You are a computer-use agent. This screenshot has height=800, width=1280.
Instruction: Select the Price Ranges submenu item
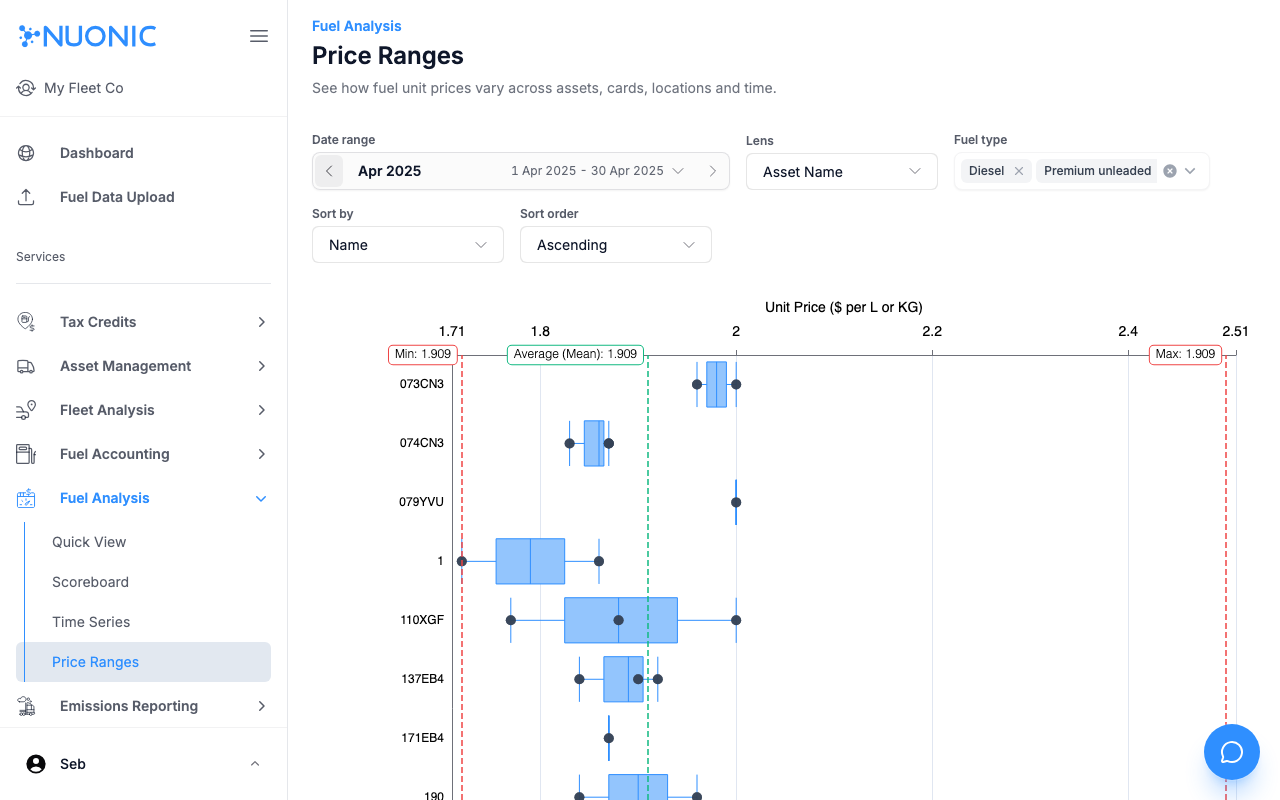(143, 662)
